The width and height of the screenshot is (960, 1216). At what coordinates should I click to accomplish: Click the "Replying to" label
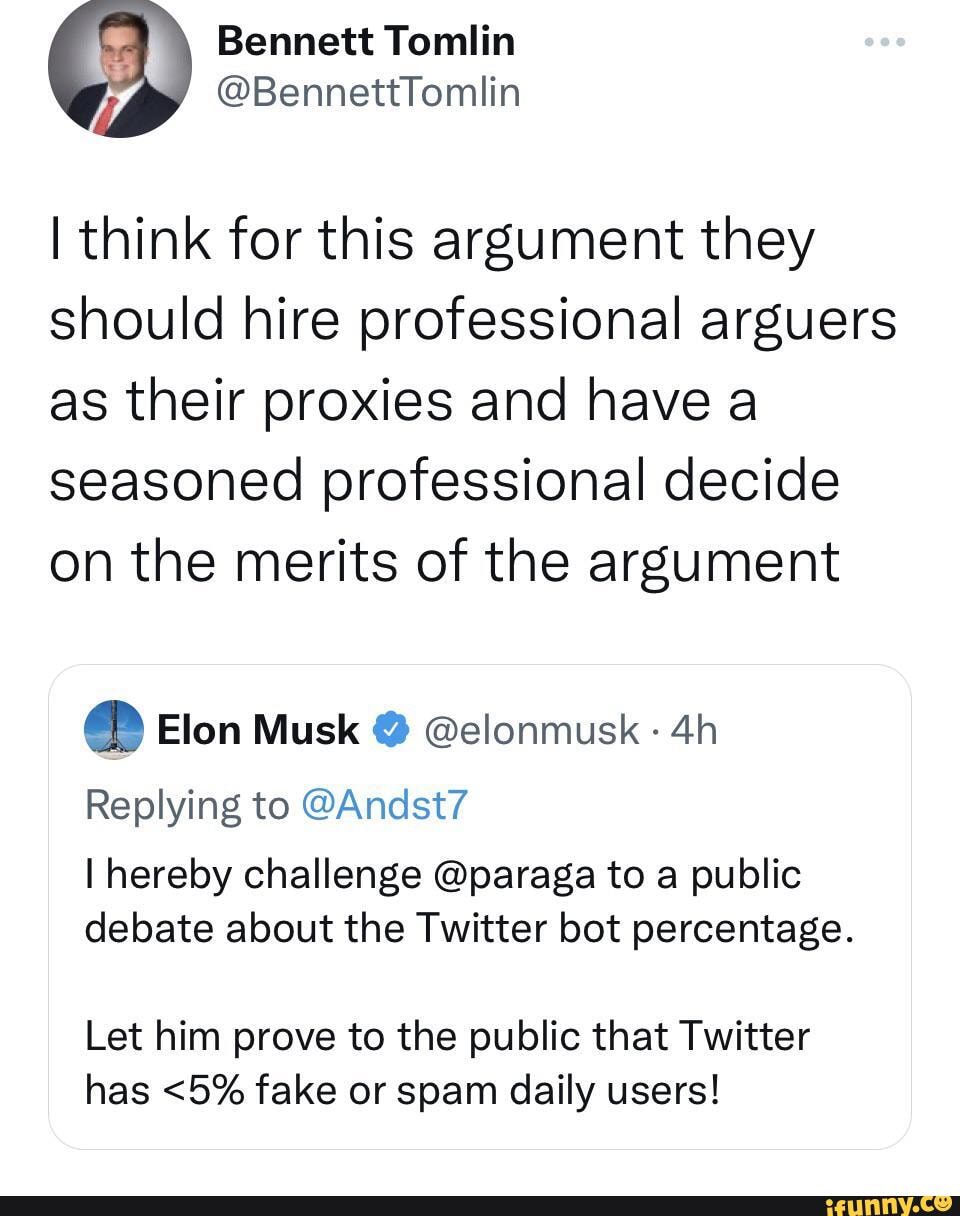coord(186,804)
